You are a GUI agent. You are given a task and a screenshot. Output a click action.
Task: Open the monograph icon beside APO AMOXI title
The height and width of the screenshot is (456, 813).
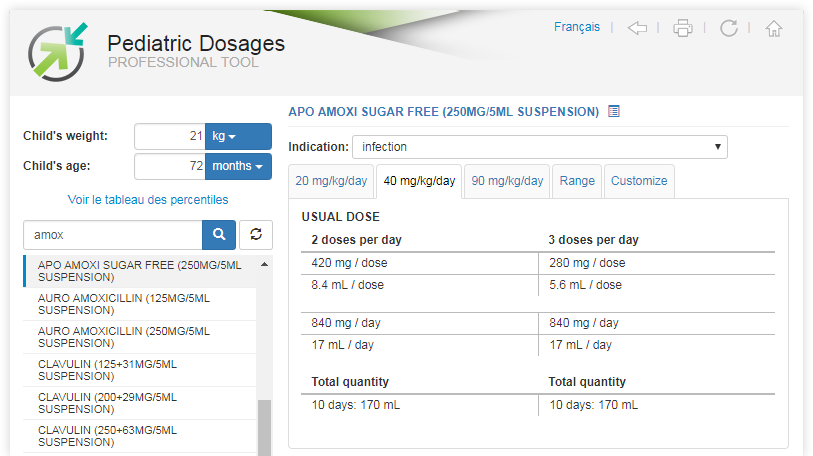[x=614, y=111]
